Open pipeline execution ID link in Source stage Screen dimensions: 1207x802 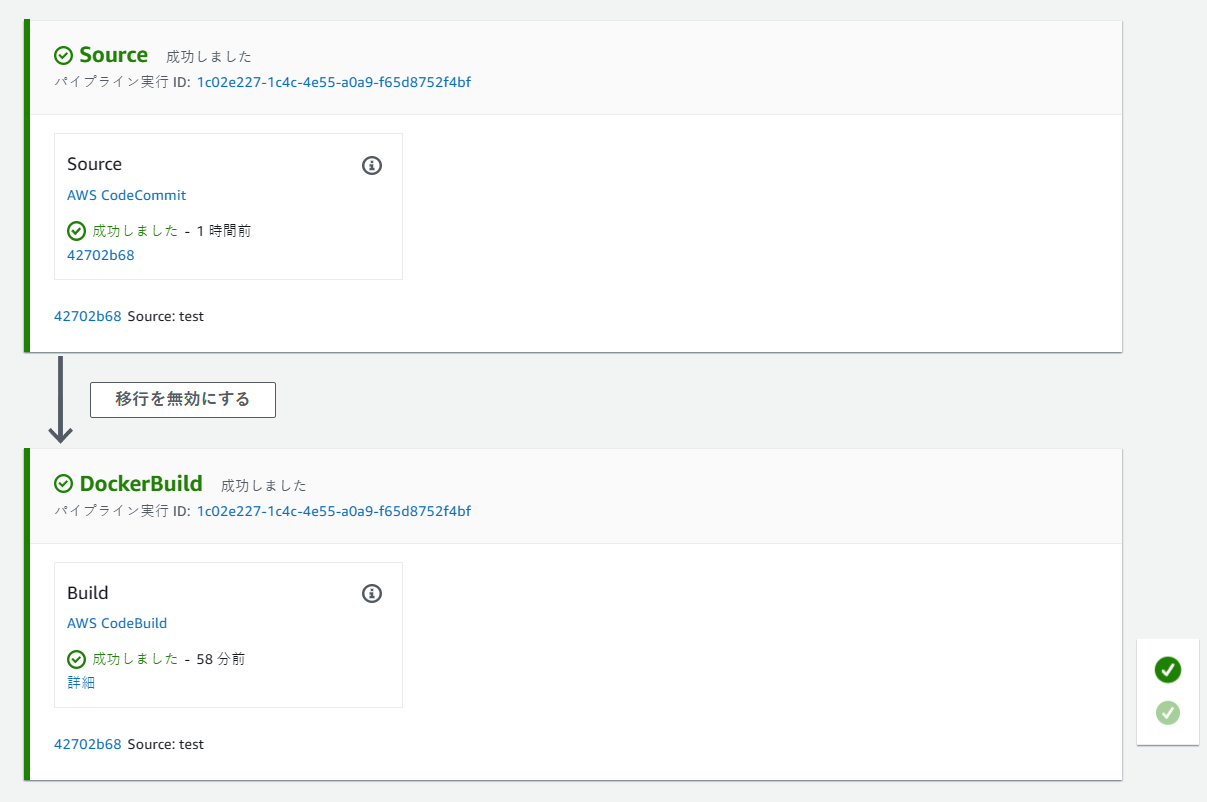333,82
